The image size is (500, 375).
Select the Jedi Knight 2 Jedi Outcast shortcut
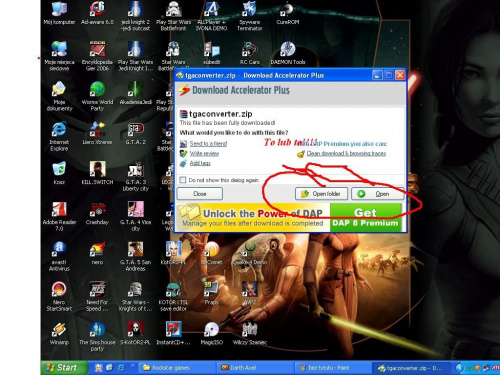(x=135, y=16)
